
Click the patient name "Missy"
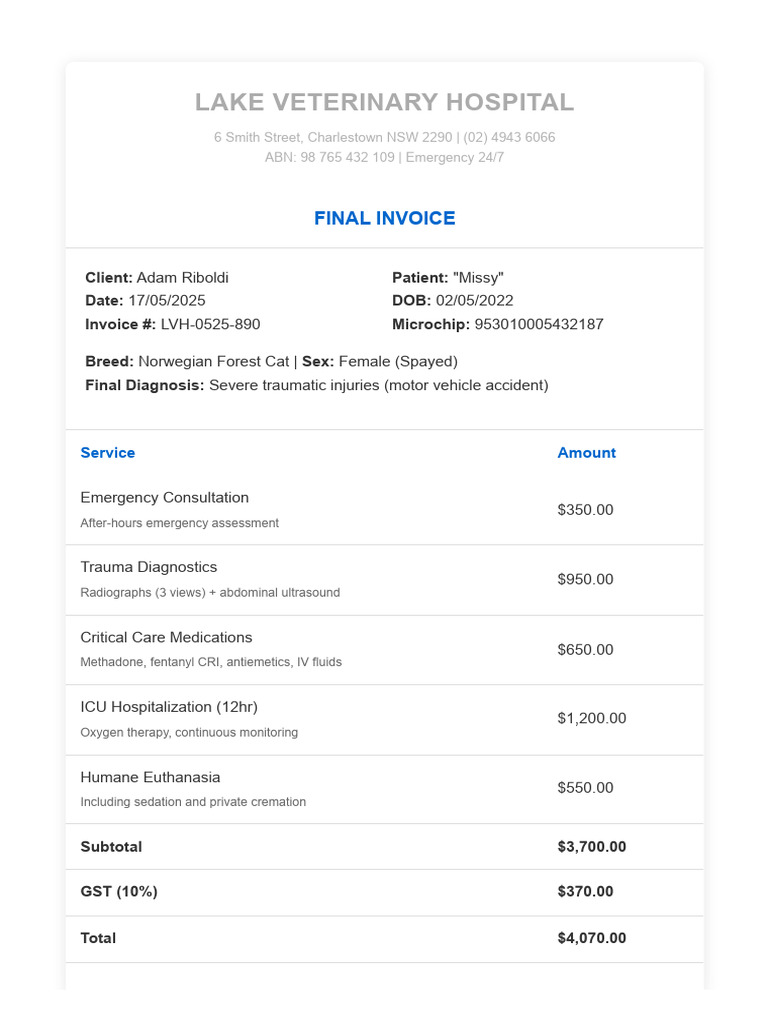[x=478, y=277]
